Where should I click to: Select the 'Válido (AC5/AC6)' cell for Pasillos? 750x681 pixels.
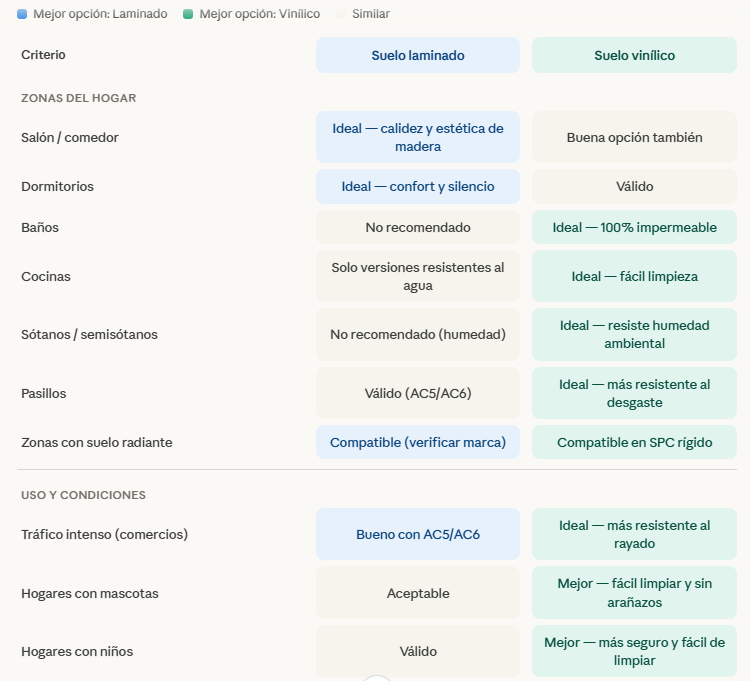point(417,393)
